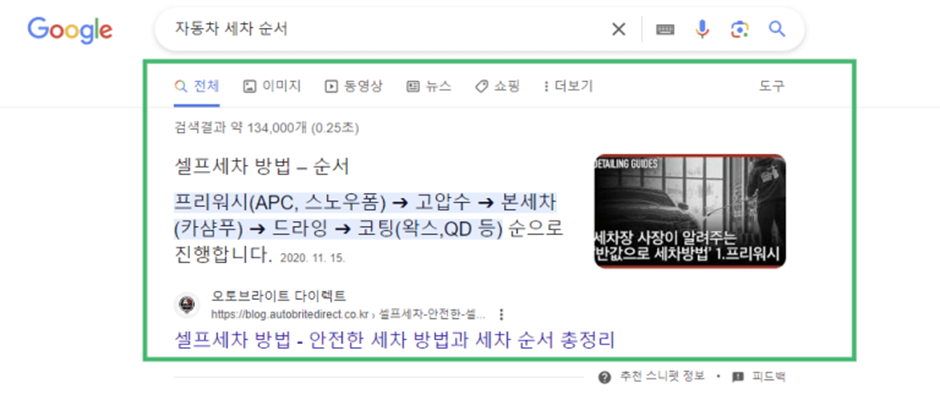
Task: Expand the 도구 search tools
Action: point(772,86)
